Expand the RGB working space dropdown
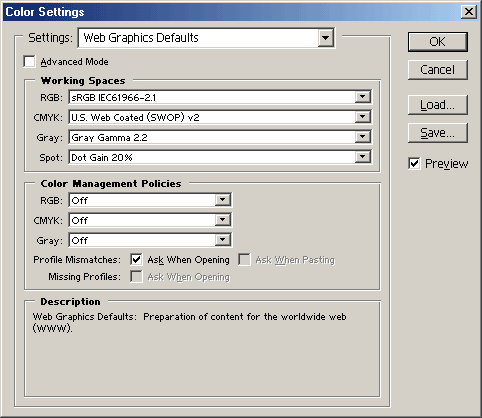The width and height of the screenshot is (482, 418). click(363, 97)
